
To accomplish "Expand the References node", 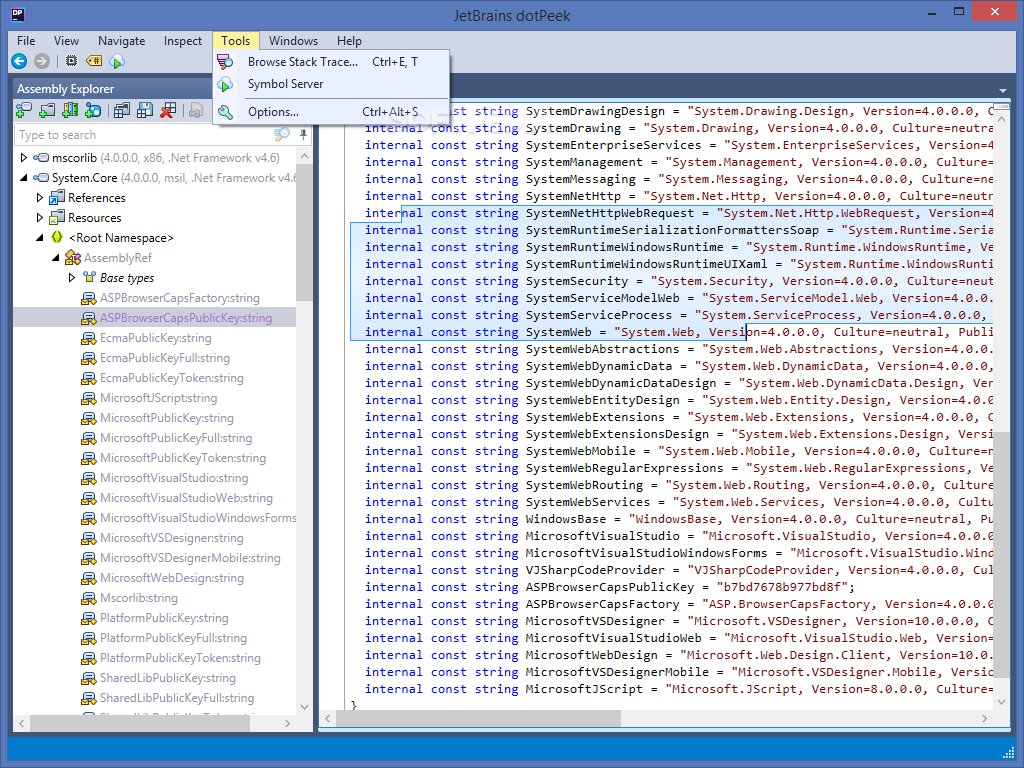I will [39, 197].
